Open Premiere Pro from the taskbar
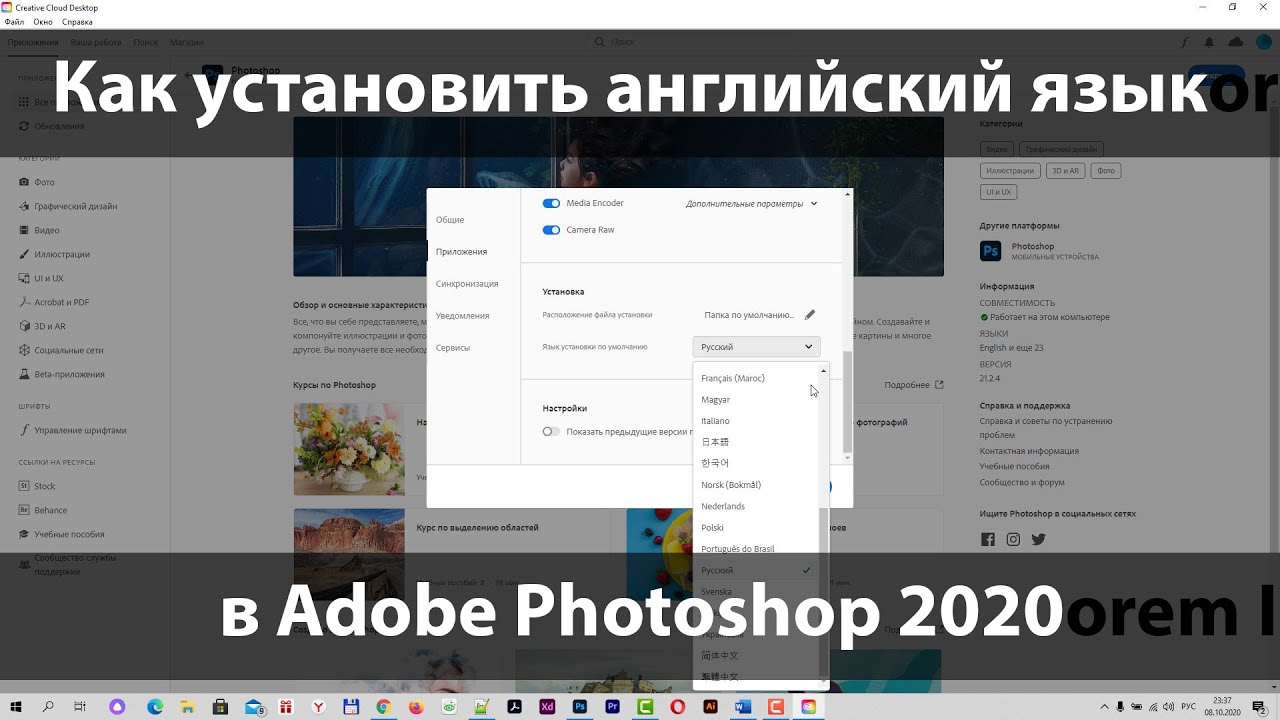Viewport: 1280px width, 720px height. click(x=612, y=707)
